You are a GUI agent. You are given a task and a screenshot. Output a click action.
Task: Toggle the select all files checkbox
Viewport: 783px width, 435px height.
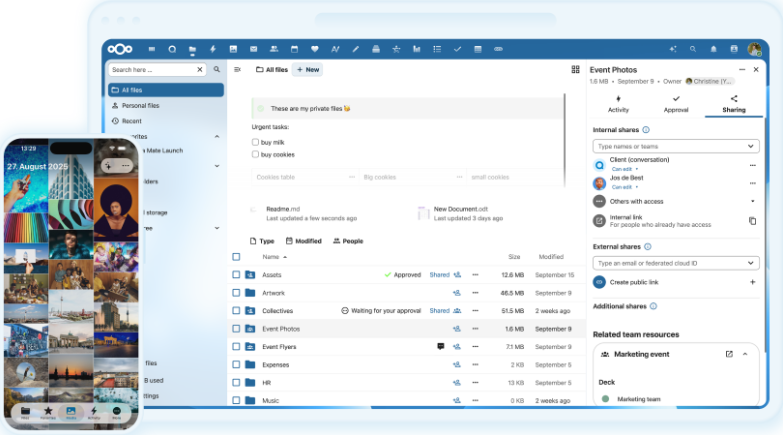coord(236,257)
